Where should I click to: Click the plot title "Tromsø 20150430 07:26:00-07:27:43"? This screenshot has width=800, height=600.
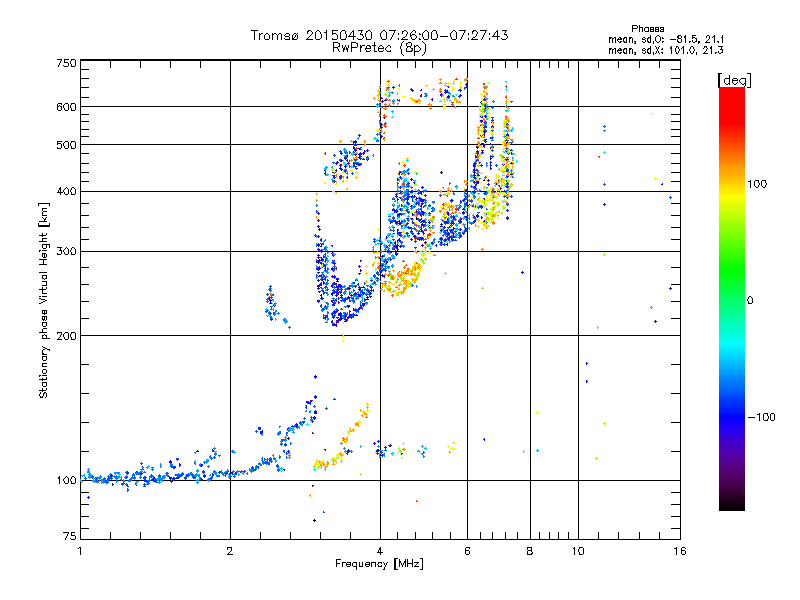click(379, 35)
